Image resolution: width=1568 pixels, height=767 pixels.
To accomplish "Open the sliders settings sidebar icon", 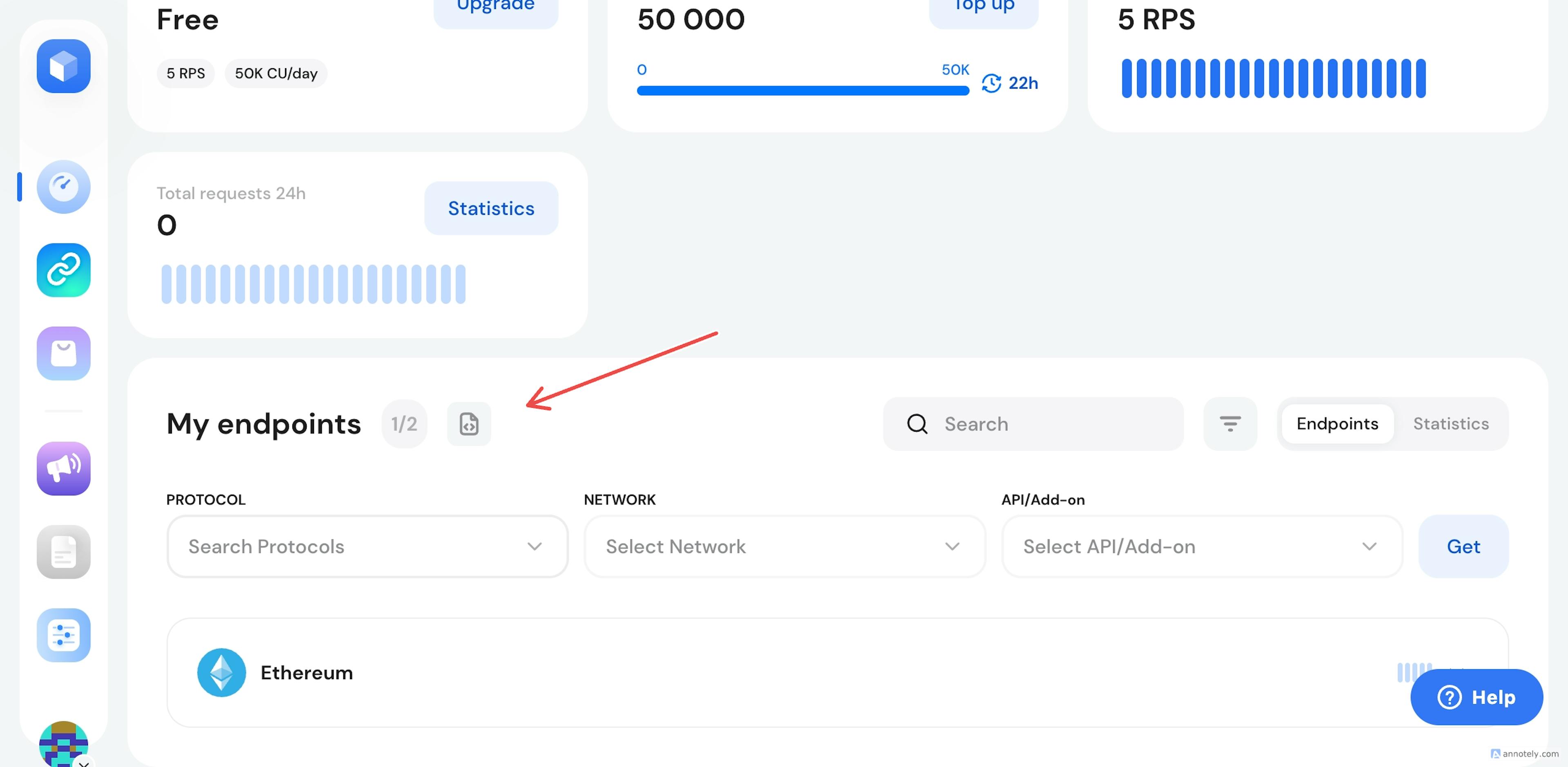I will click(63, 635).
